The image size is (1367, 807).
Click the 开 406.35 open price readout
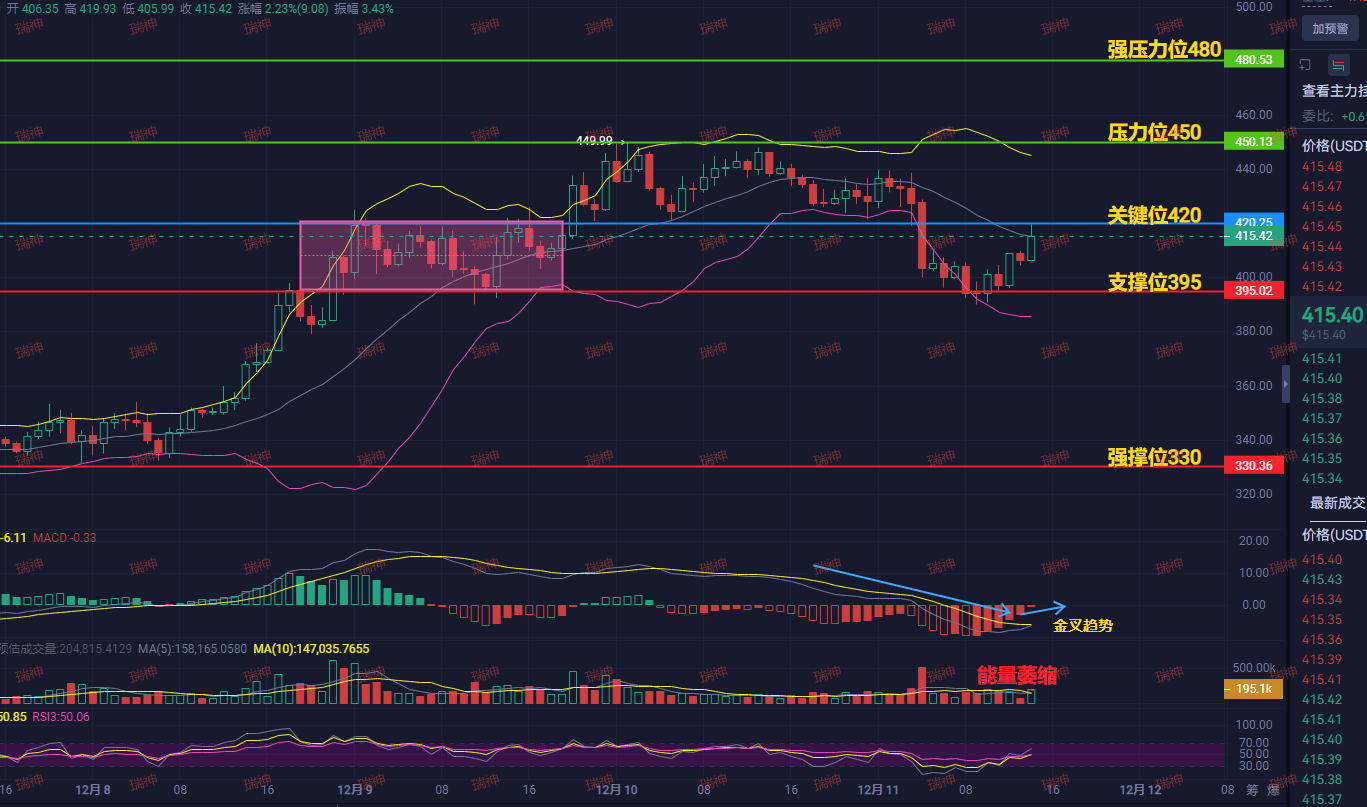[x=31, y=8]
